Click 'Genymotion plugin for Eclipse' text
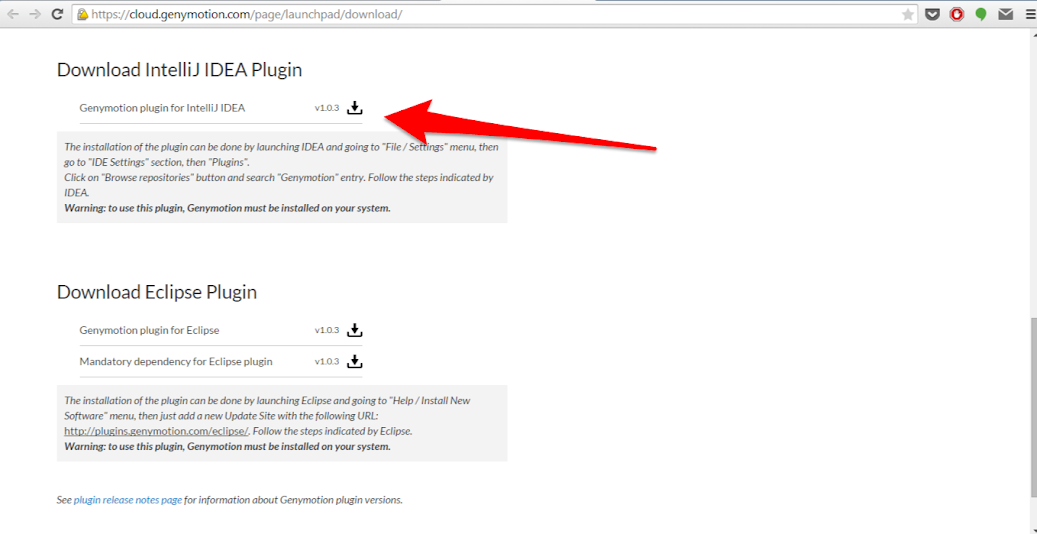The width and height of the screenshot is (1037, 534). [x=149, y=330]
